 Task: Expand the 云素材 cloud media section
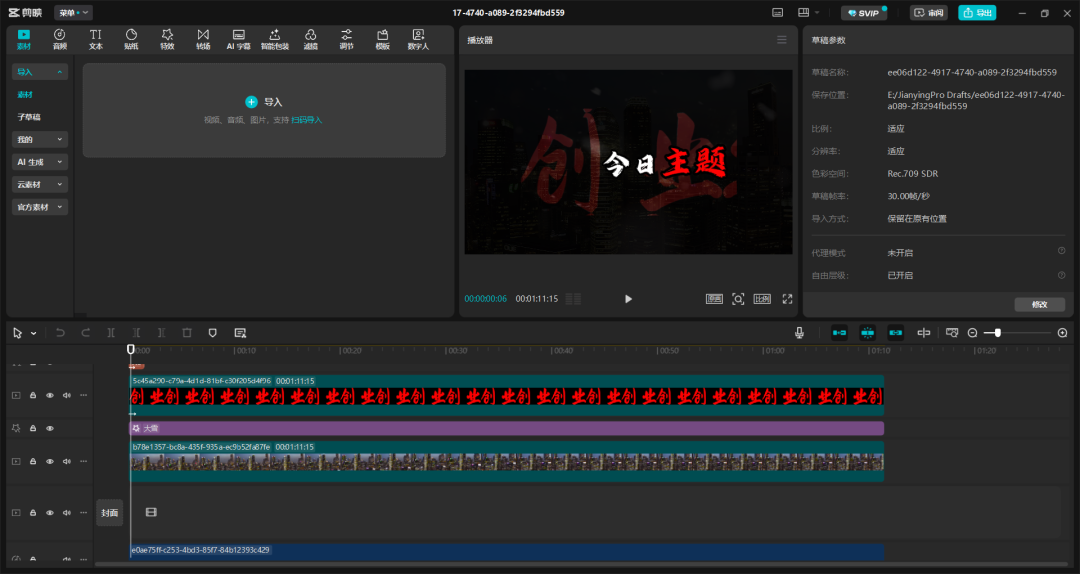tap(40, 184)
